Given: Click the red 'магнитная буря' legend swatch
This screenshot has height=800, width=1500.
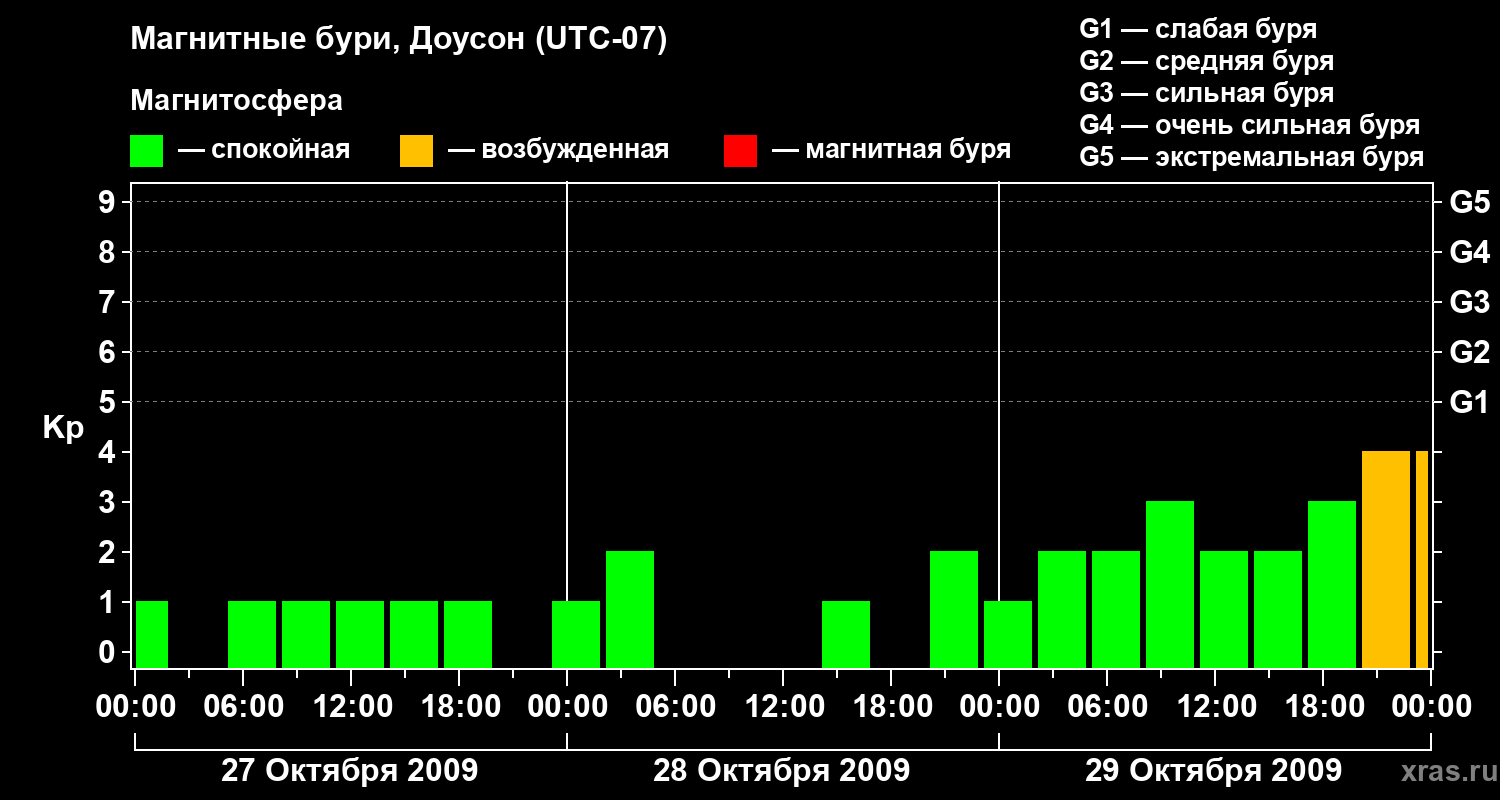Looking at the screenshot, I should click(740, 151).
